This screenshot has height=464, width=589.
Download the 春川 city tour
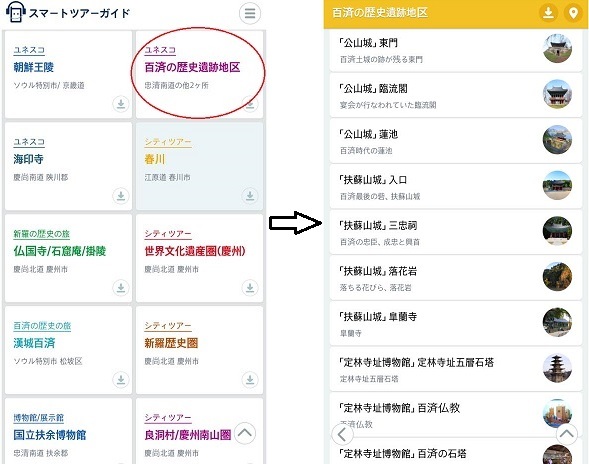pyautogui.click(x=250, y=196)
